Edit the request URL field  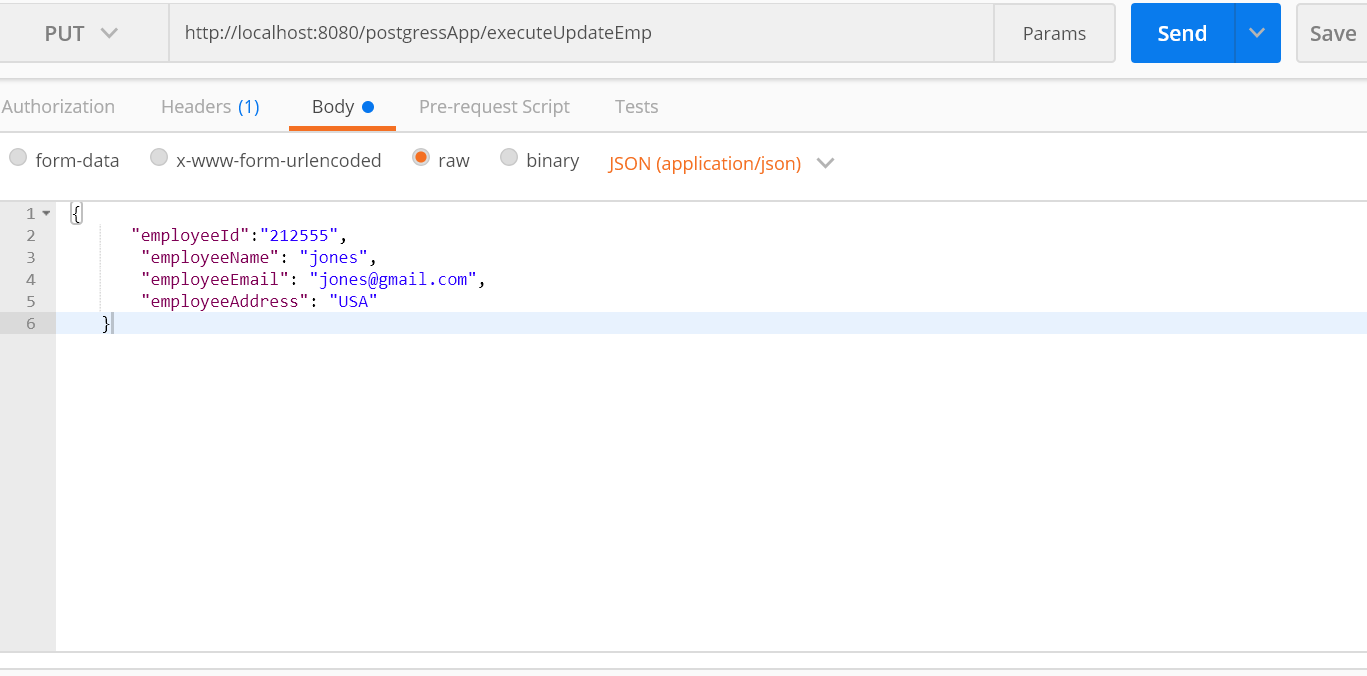point(581,33)
